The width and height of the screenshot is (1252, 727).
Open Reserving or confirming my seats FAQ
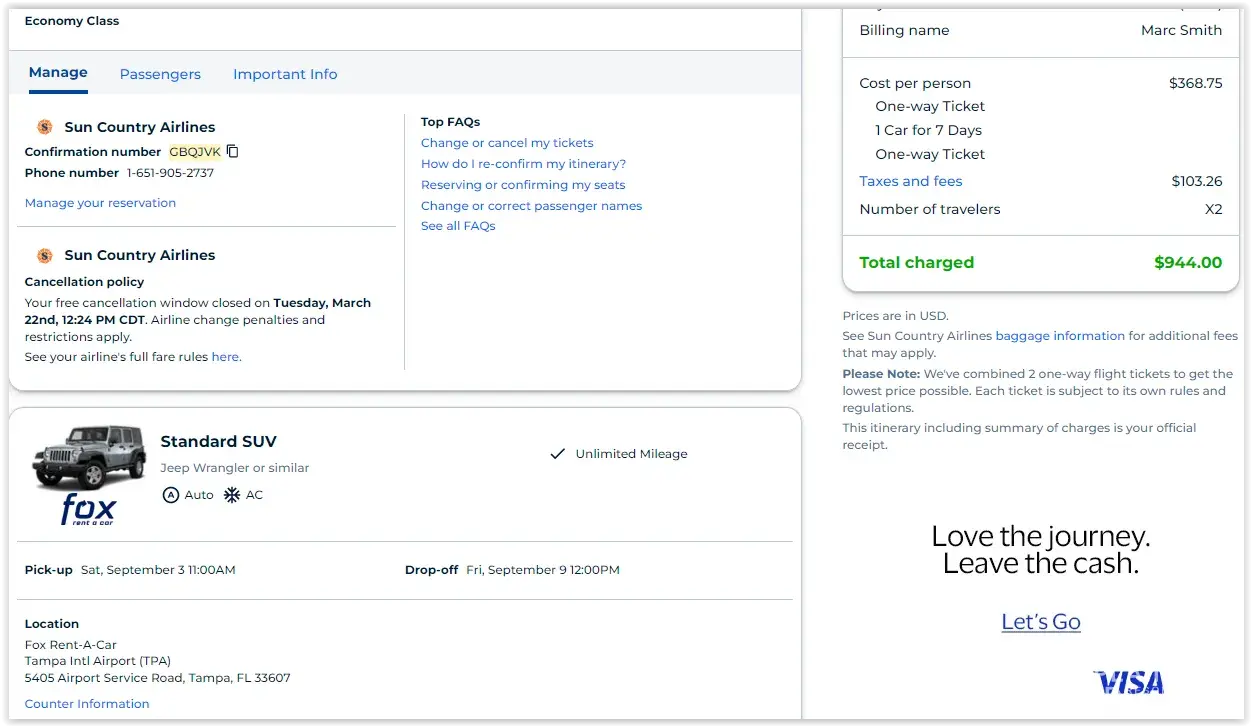pyautogui.click(x=523, y=185)
